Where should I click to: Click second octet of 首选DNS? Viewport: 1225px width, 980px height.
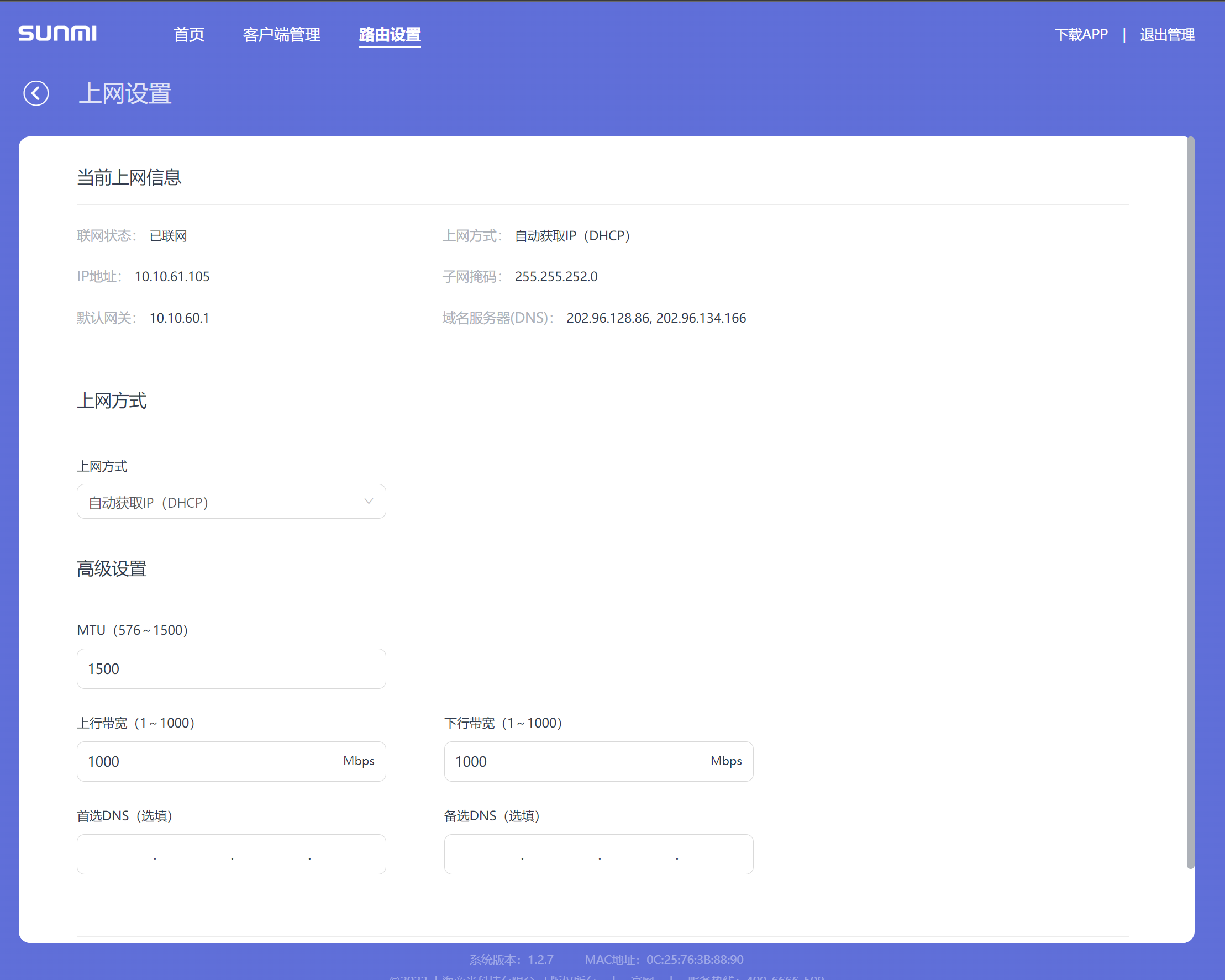pyautogui.click(x=193, y=855)
